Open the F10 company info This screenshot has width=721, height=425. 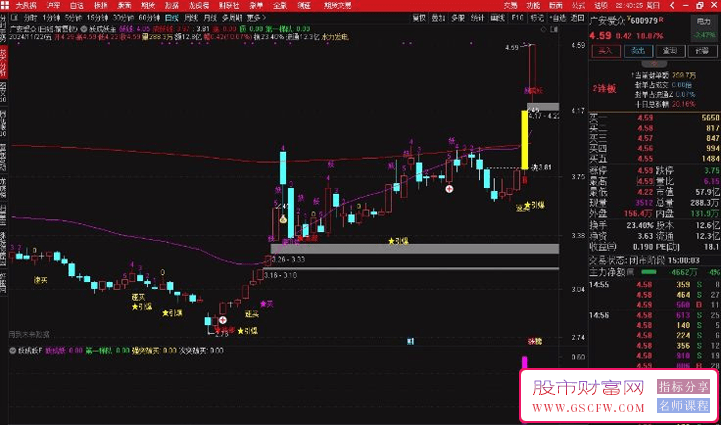tap(517, 18)
